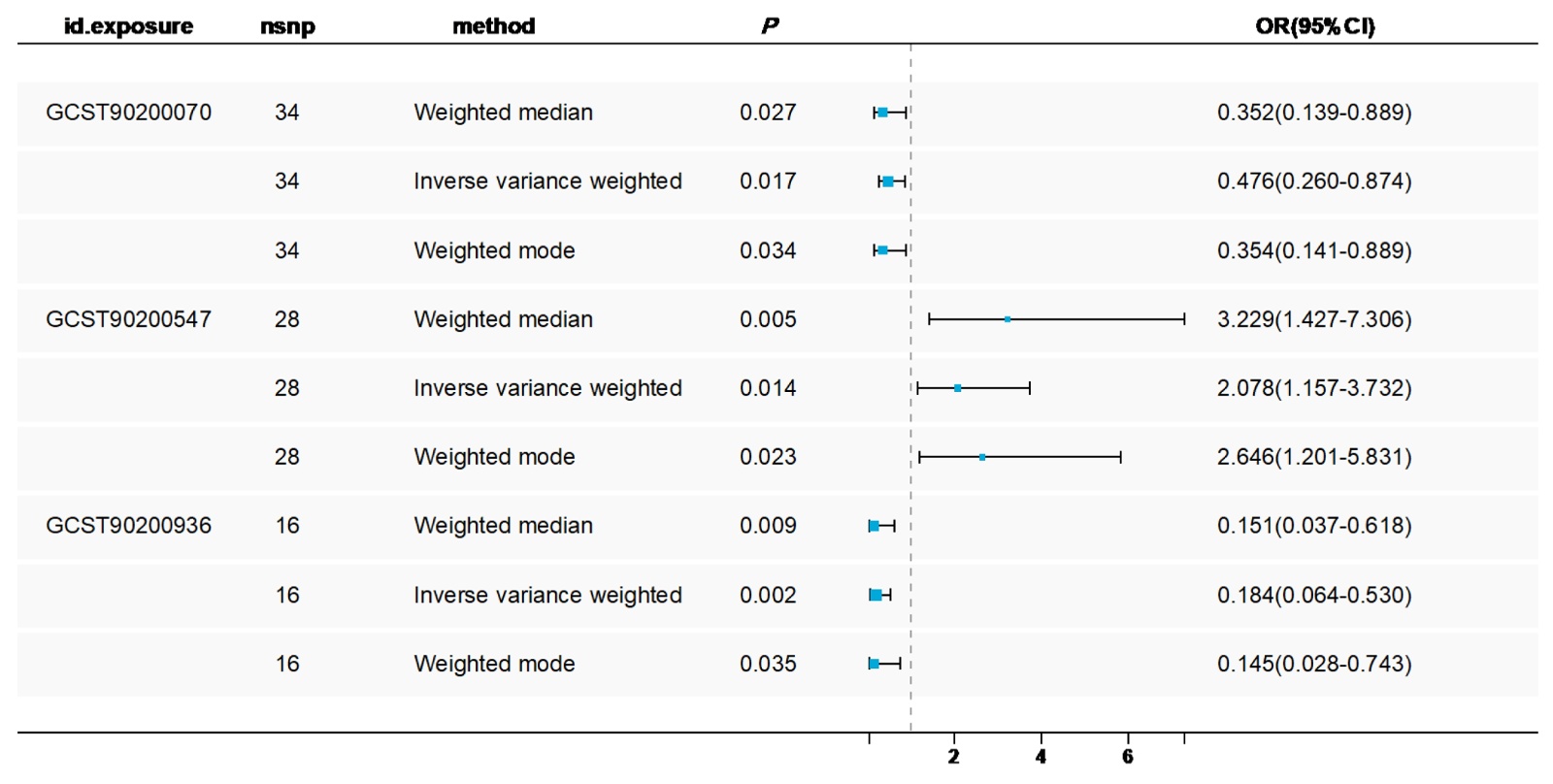
Task: Click the axis tick label 6
Action: 1128,757
